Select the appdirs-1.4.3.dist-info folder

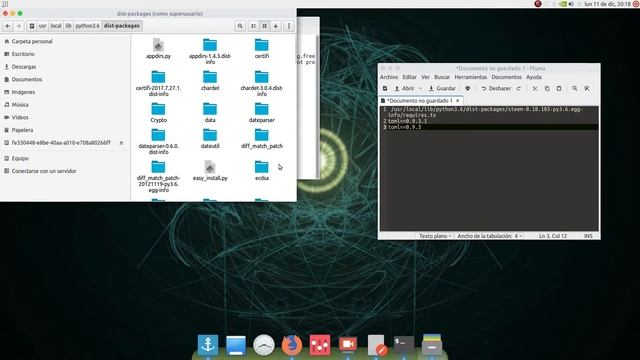pos(210,51)
